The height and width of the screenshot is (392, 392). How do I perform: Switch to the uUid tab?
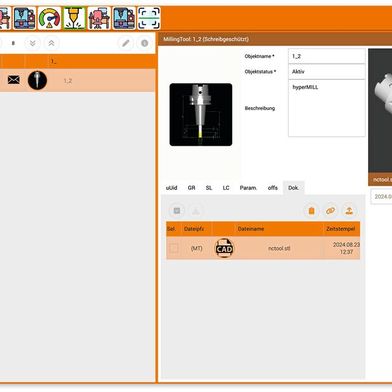click(x=171, y=188)
